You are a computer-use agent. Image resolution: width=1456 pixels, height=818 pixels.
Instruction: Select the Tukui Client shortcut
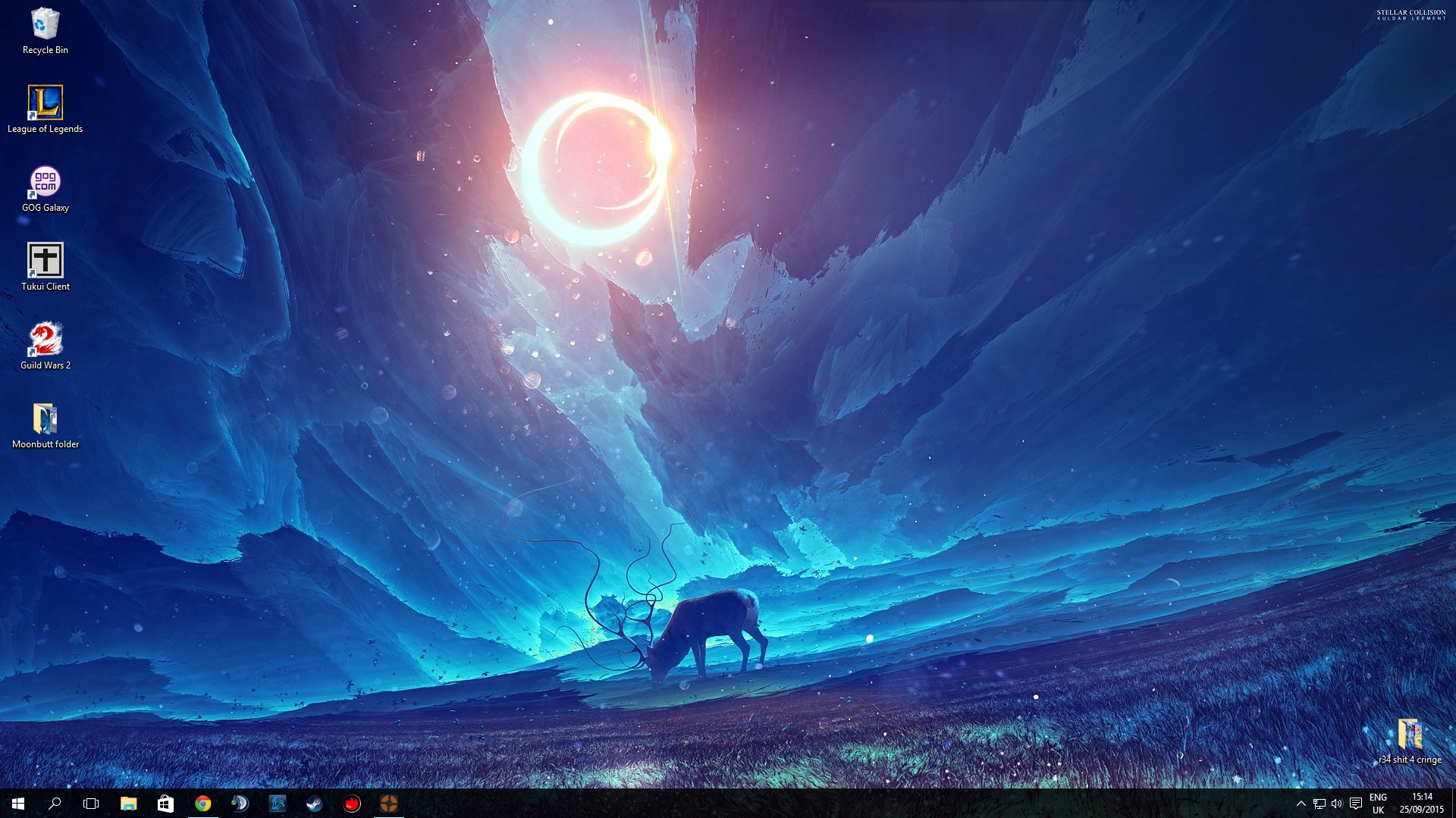(x=45, y=268)
